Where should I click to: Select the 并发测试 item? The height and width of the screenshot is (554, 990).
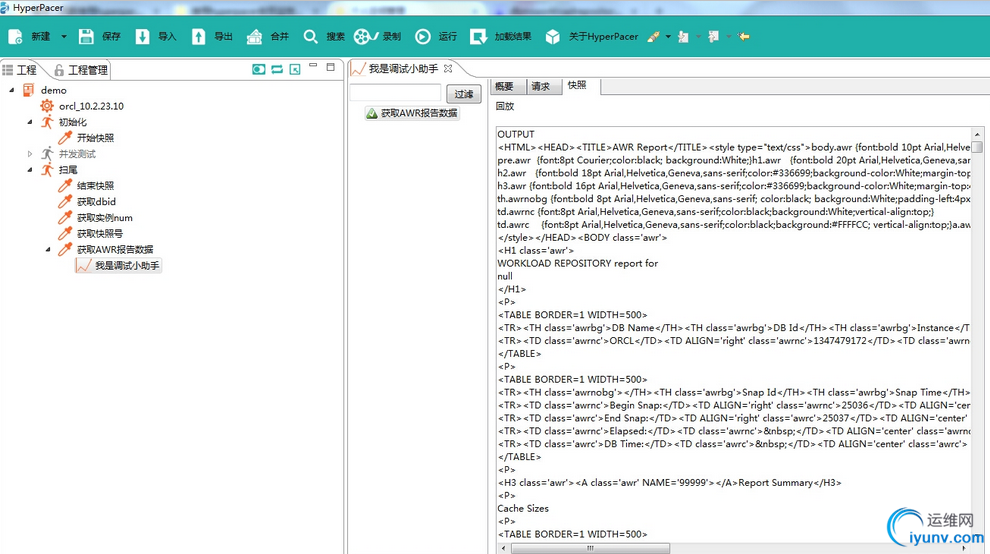[x=77, y=154]
